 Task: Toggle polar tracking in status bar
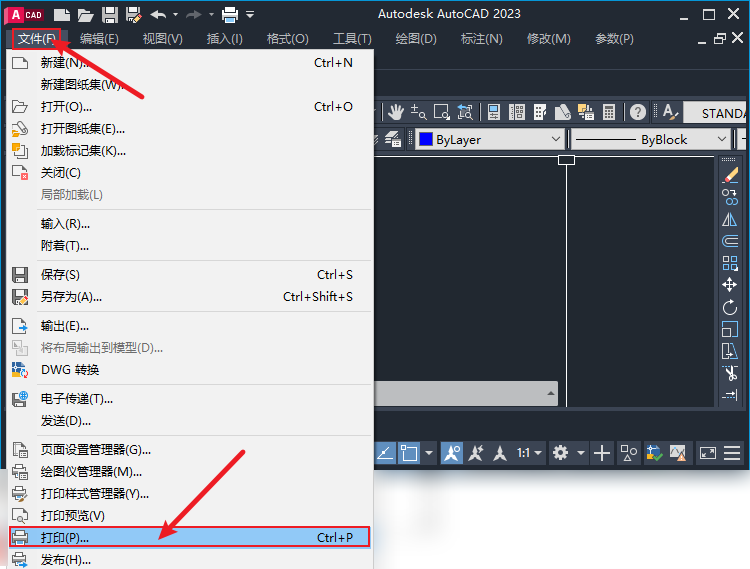click(x=385, y=452)
